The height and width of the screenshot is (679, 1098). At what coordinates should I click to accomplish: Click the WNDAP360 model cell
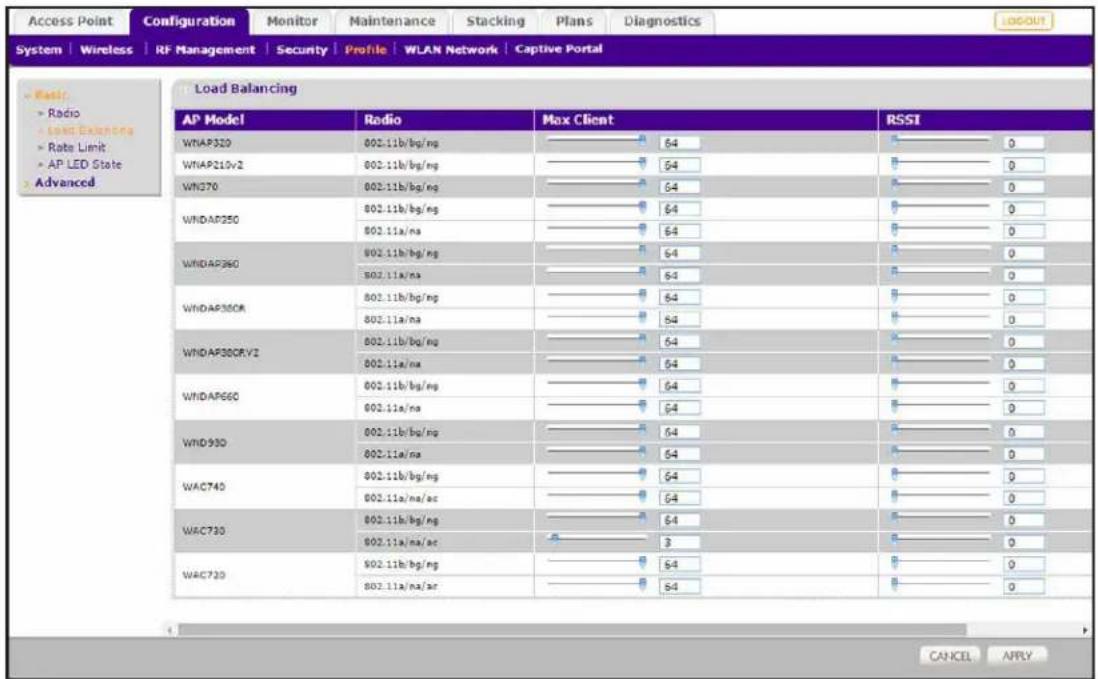pyautogui.click(x=265, y=264)
